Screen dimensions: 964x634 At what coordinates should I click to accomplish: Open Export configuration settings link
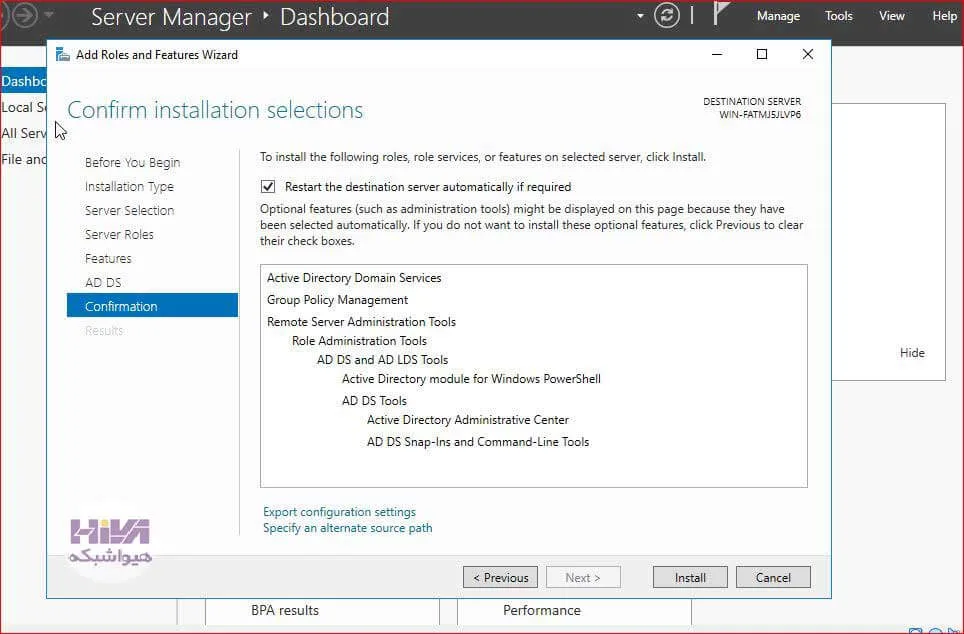tap(339, 512)
